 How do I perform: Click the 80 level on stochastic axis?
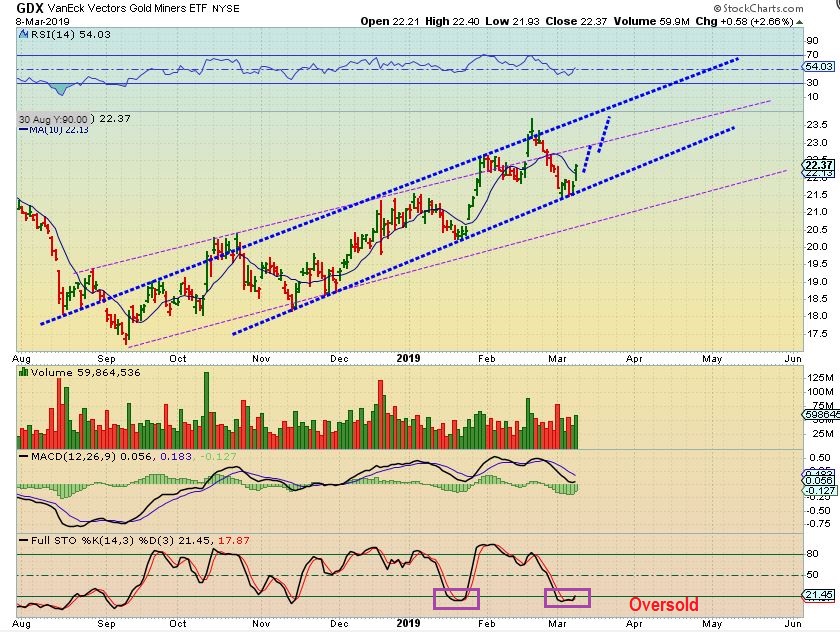[812, 554]
